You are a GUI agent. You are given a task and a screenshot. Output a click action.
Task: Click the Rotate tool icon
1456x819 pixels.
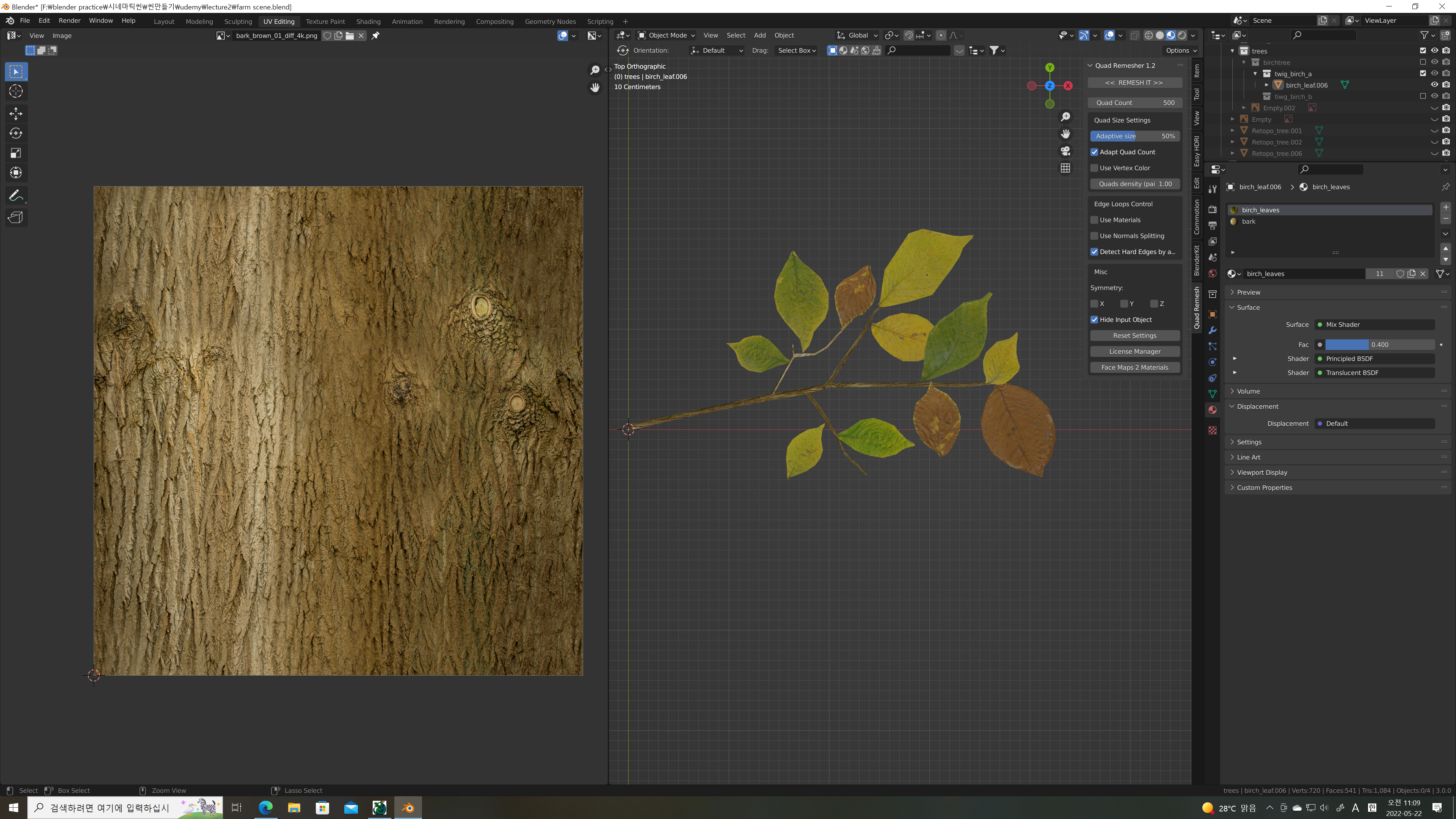coord(16,133)
